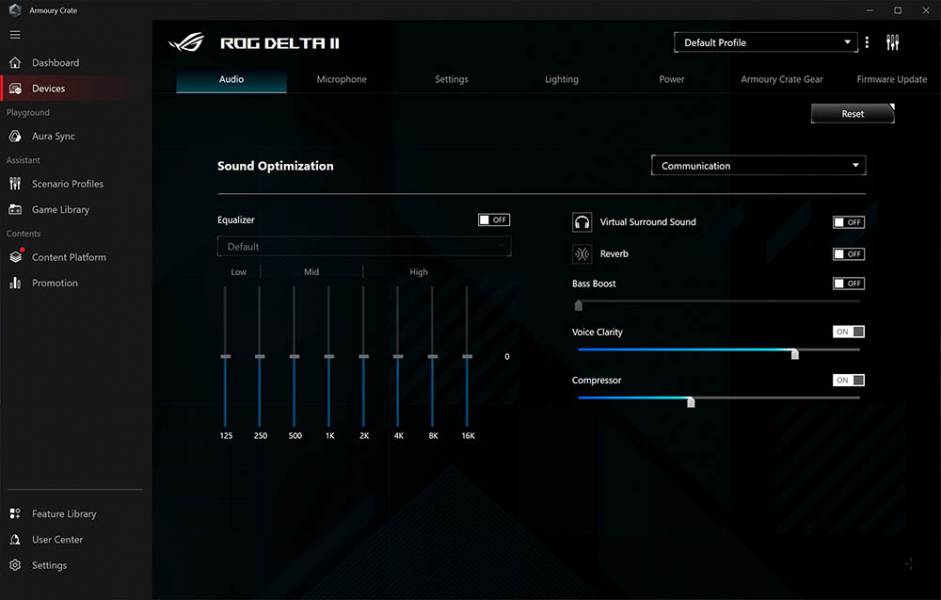Click the Settings gear icon in the sidebar

tap(15, 565)
